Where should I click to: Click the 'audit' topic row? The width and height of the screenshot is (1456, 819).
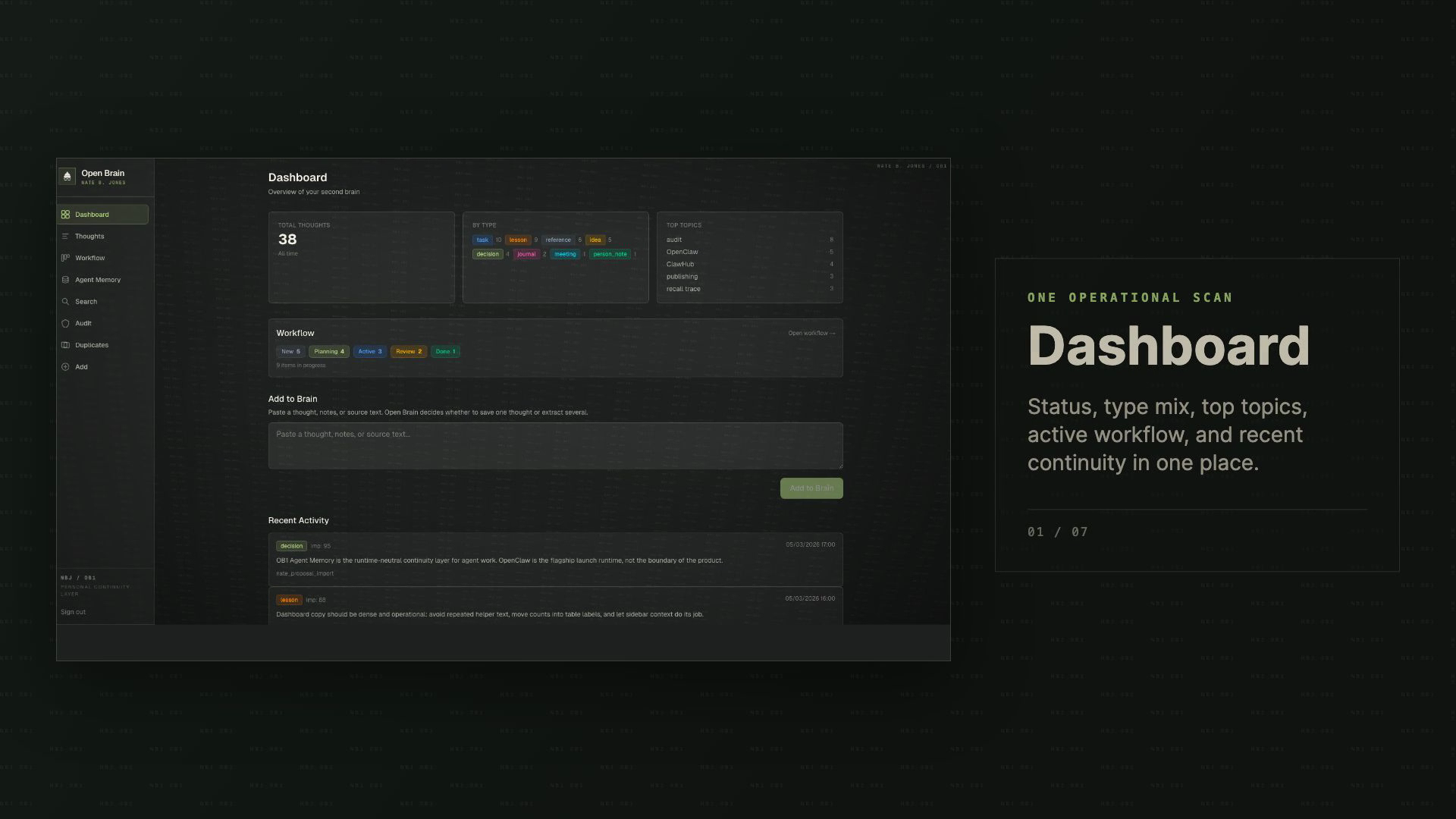[x=749, y=240]
